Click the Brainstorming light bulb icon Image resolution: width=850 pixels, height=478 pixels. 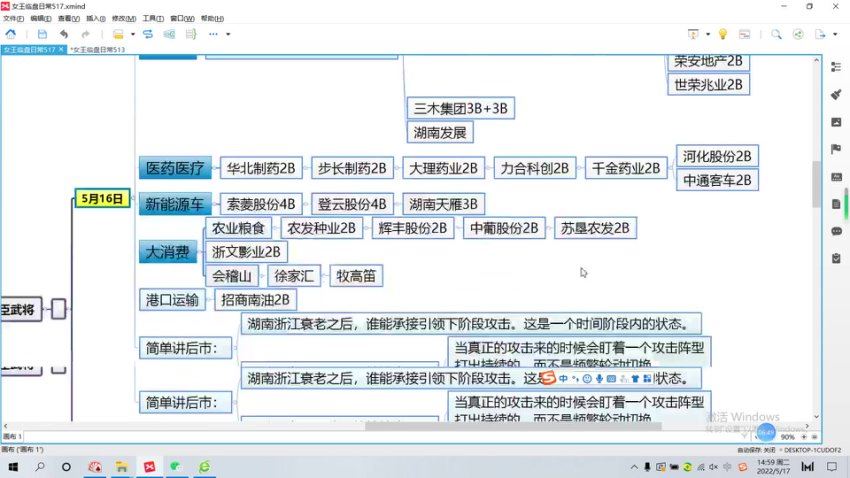723,34
